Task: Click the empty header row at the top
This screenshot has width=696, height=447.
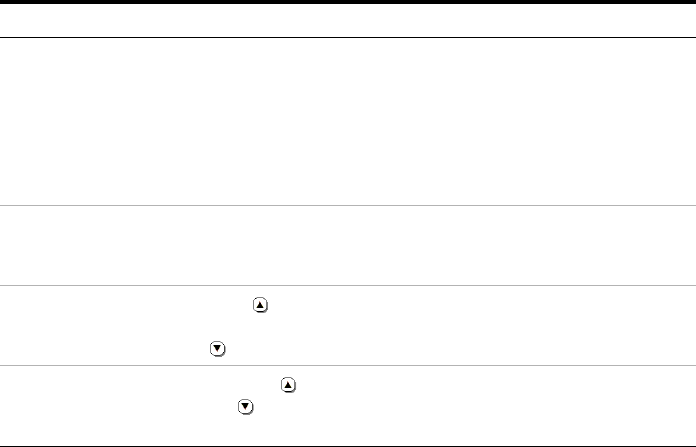Action: point(348,21)
